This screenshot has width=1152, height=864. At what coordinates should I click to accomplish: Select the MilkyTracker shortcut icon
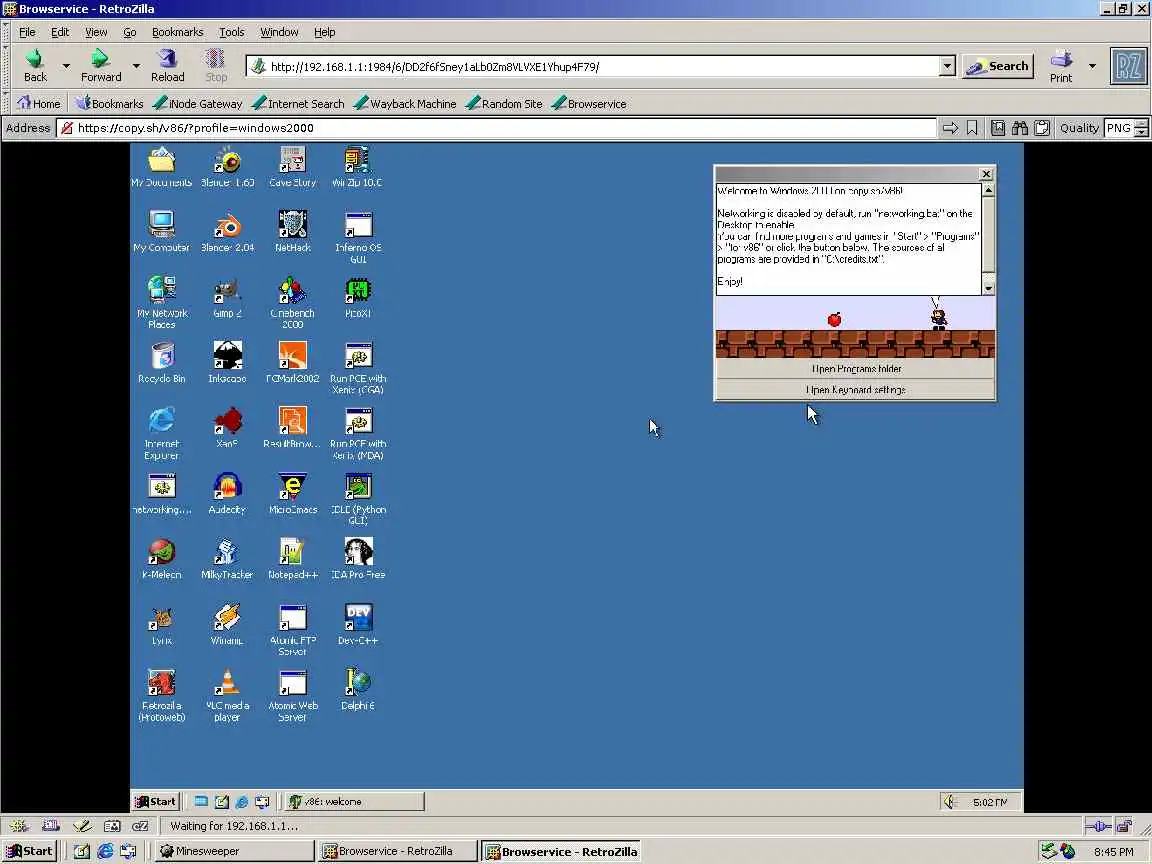coord(227,558)
